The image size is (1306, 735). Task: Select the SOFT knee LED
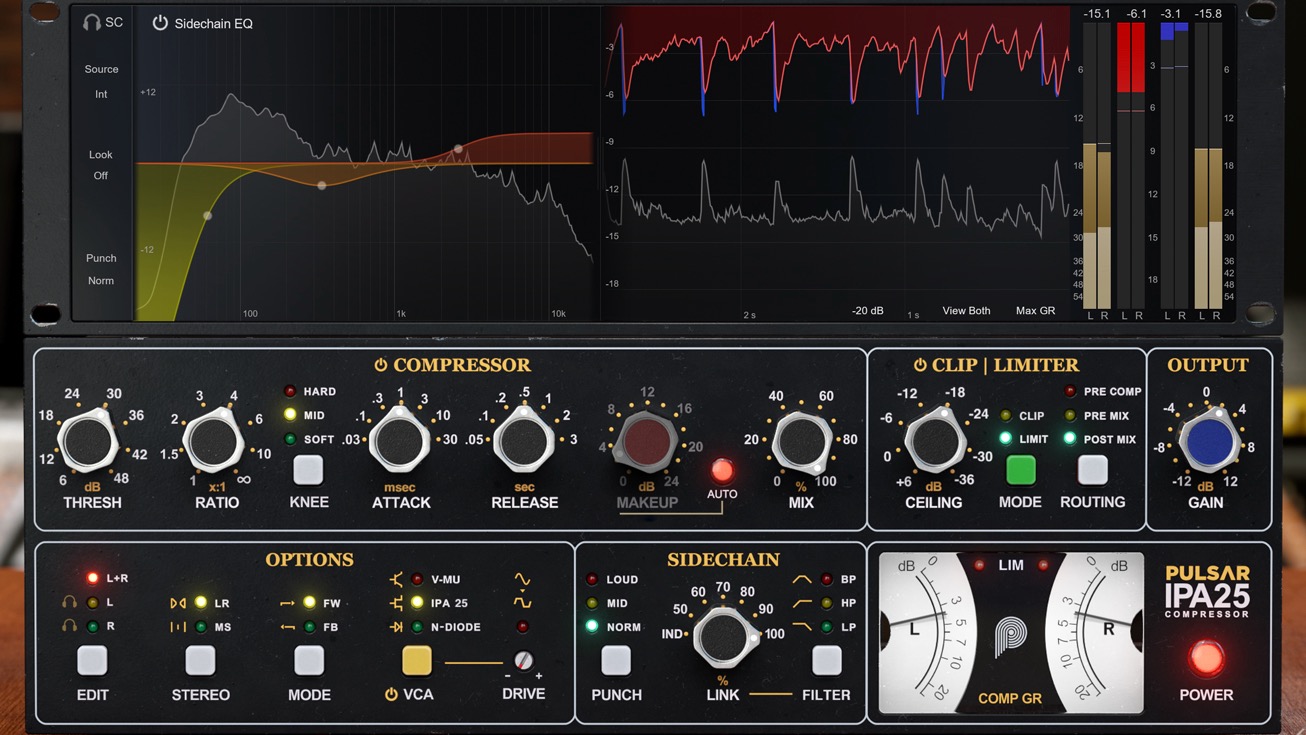coord(290,439)
